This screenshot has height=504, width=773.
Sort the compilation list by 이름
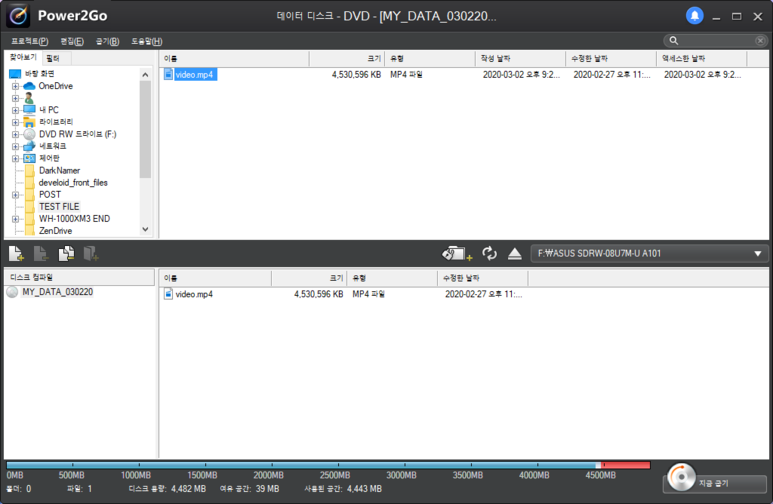[x=215, y=279]
